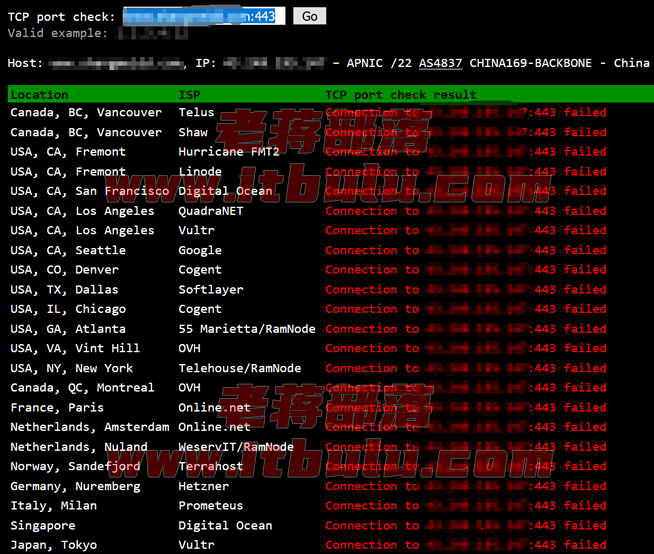The width and height of the screenshot is (654, 554).
Task: Select USA, GA, Atlanta location
Action: pyautogui.click(x=68, y=329)
